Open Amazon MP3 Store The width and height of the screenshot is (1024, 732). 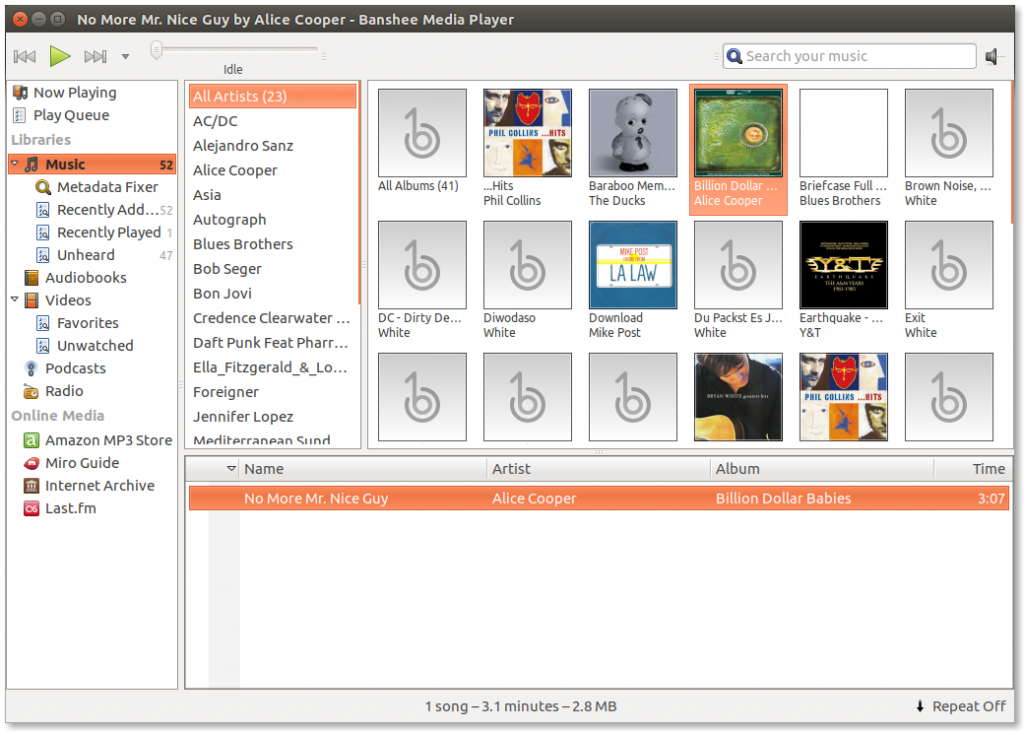coord(98,441)
